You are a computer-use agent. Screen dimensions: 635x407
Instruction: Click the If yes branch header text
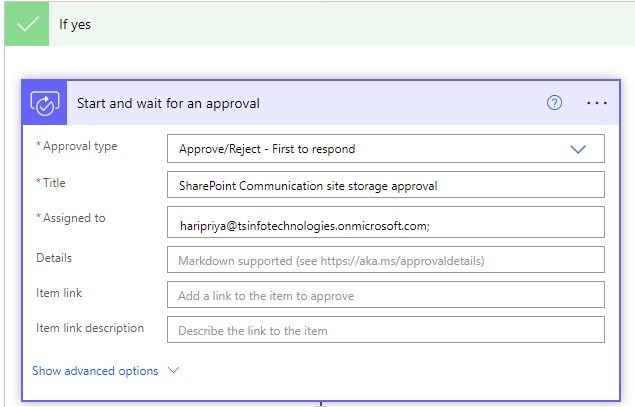[x=75, y=24]
